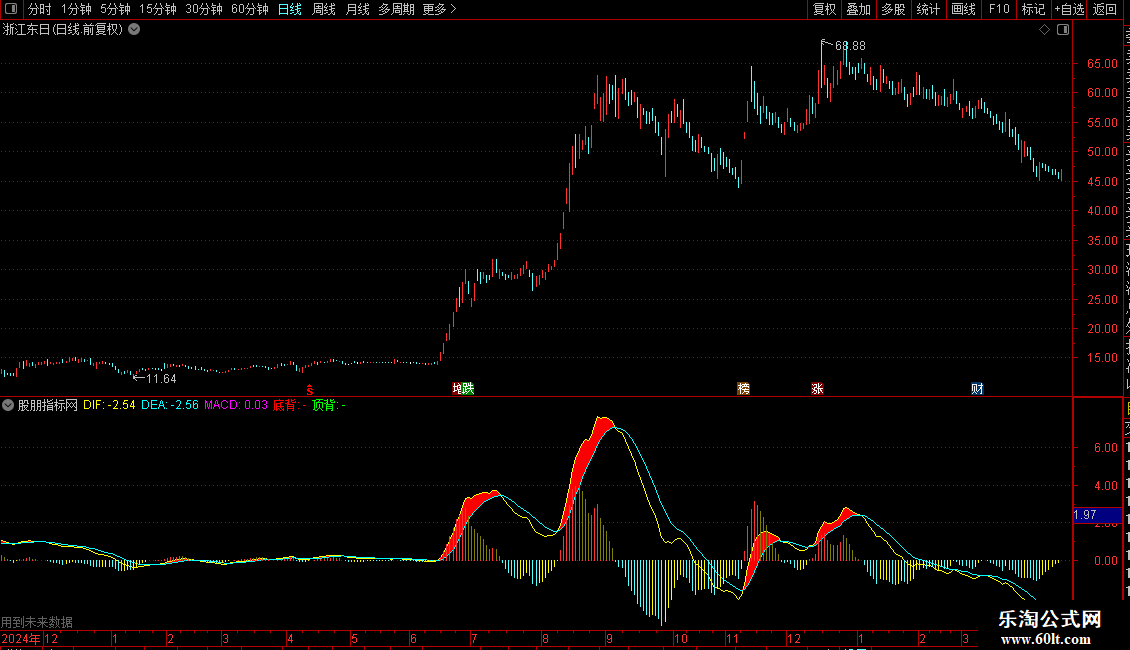
Task: Click the 用到未来数据 notice text
Action: click(37, 622)
